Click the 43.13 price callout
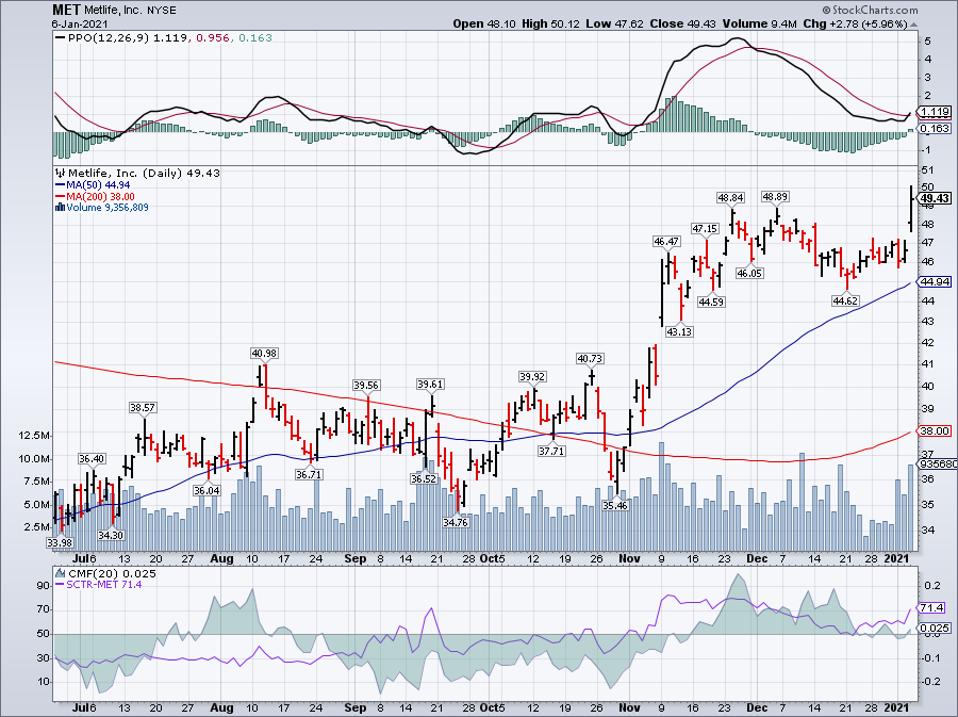 [679, 332]
